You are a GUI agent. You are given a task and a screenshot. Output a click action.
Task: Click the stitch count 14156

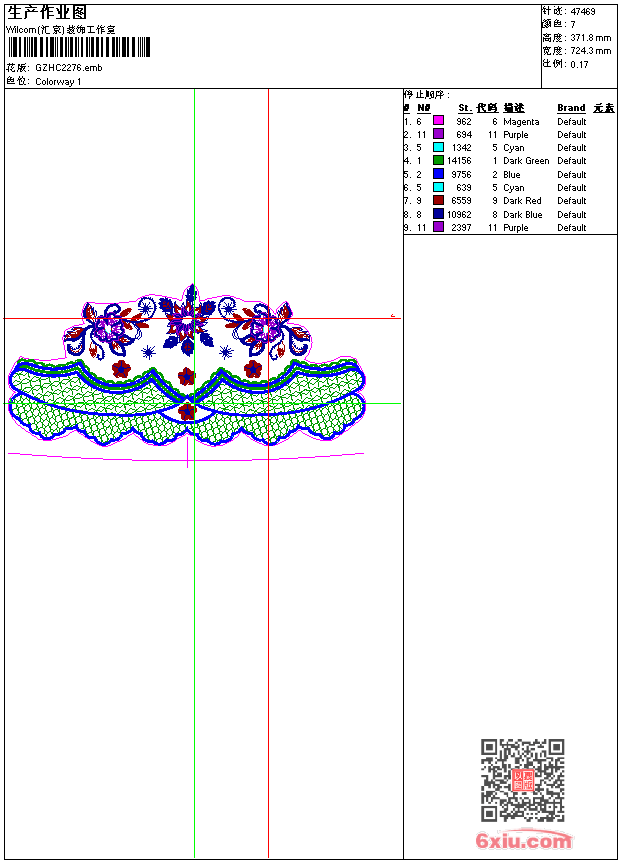pos(459,161)
